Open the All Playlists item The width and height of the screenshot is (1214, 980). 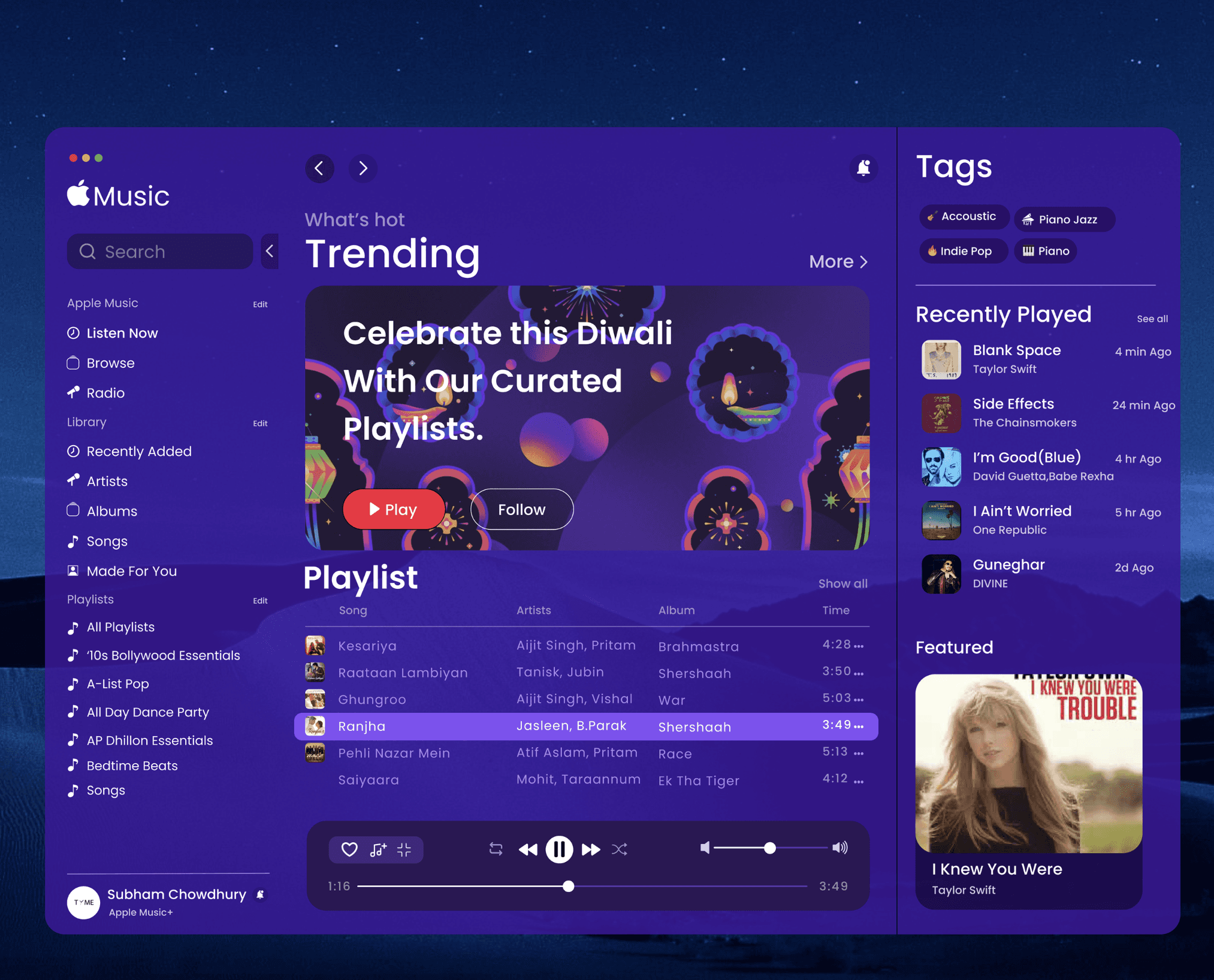[x=111, y=627]
